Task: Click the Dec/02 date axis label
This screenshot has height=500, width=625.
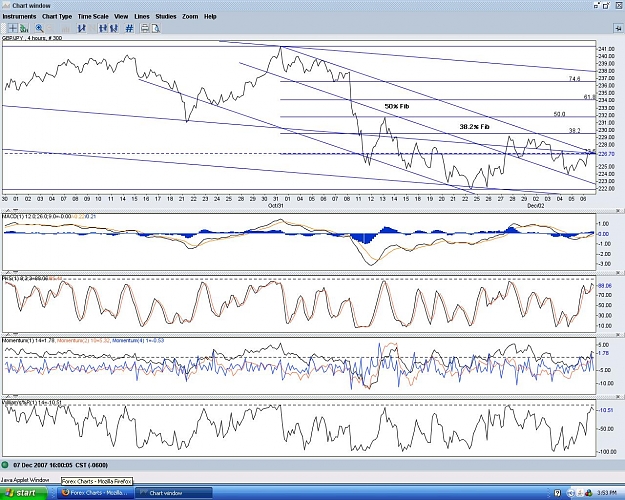Action: pos(536,205)
